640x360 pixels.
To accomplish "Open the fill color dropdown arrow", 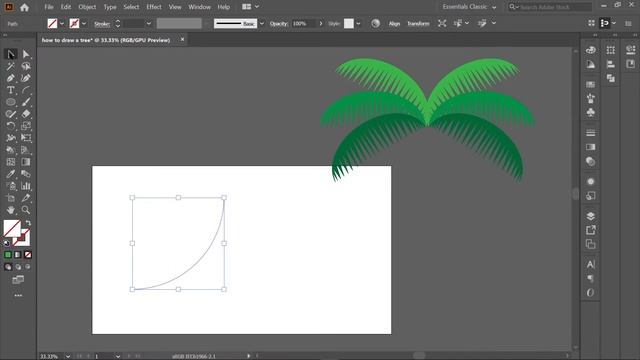I will 62,24.
